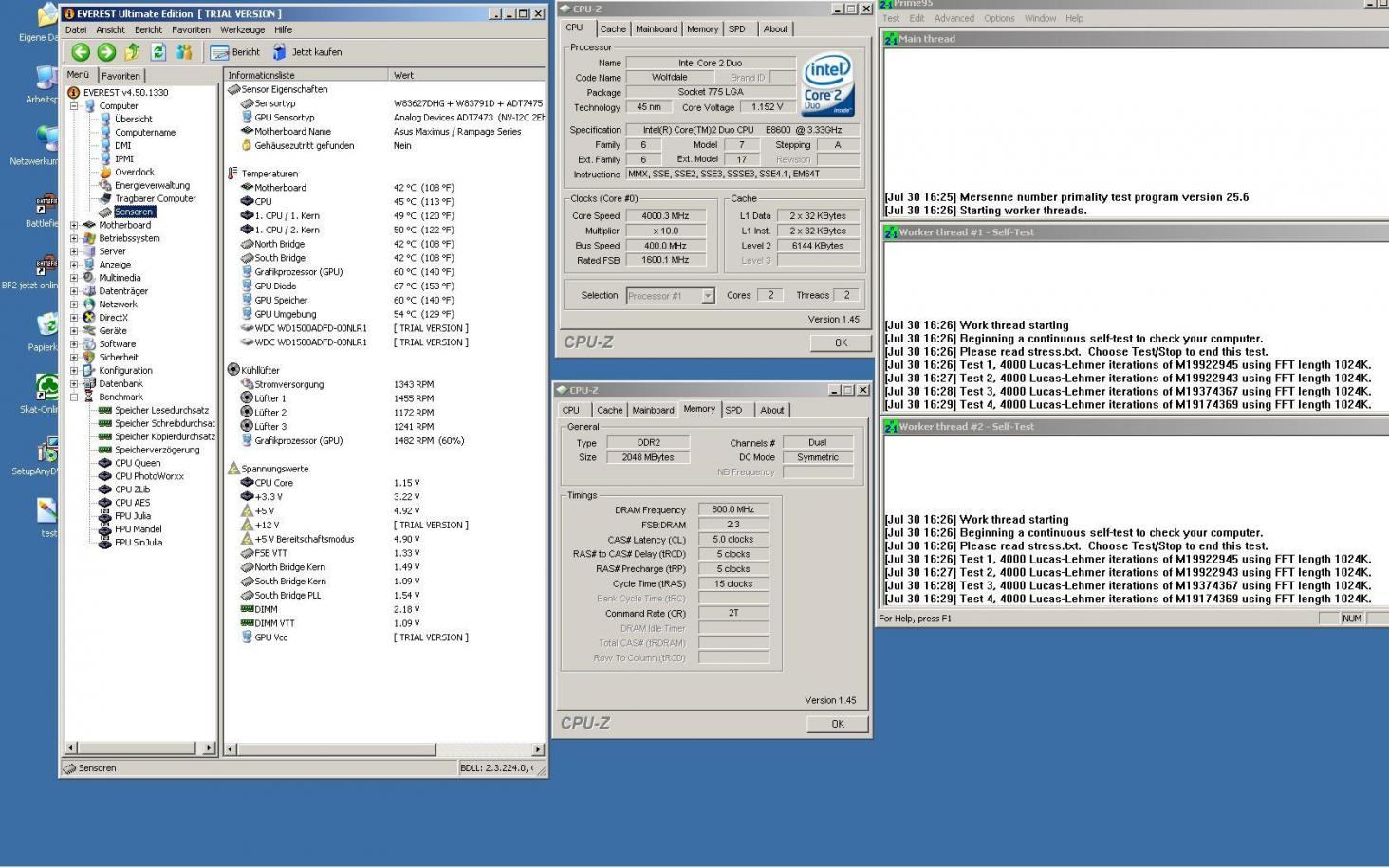Click the info list horizontal scrollbar right arrow

[x=538, y=749]
